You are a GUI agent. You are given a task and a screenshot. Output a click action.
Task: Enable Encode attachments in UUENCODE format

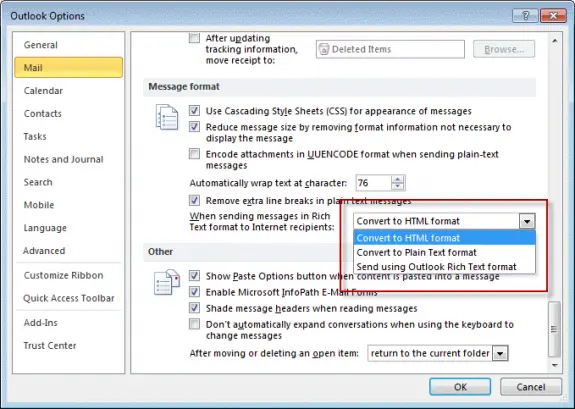(194, 154)
